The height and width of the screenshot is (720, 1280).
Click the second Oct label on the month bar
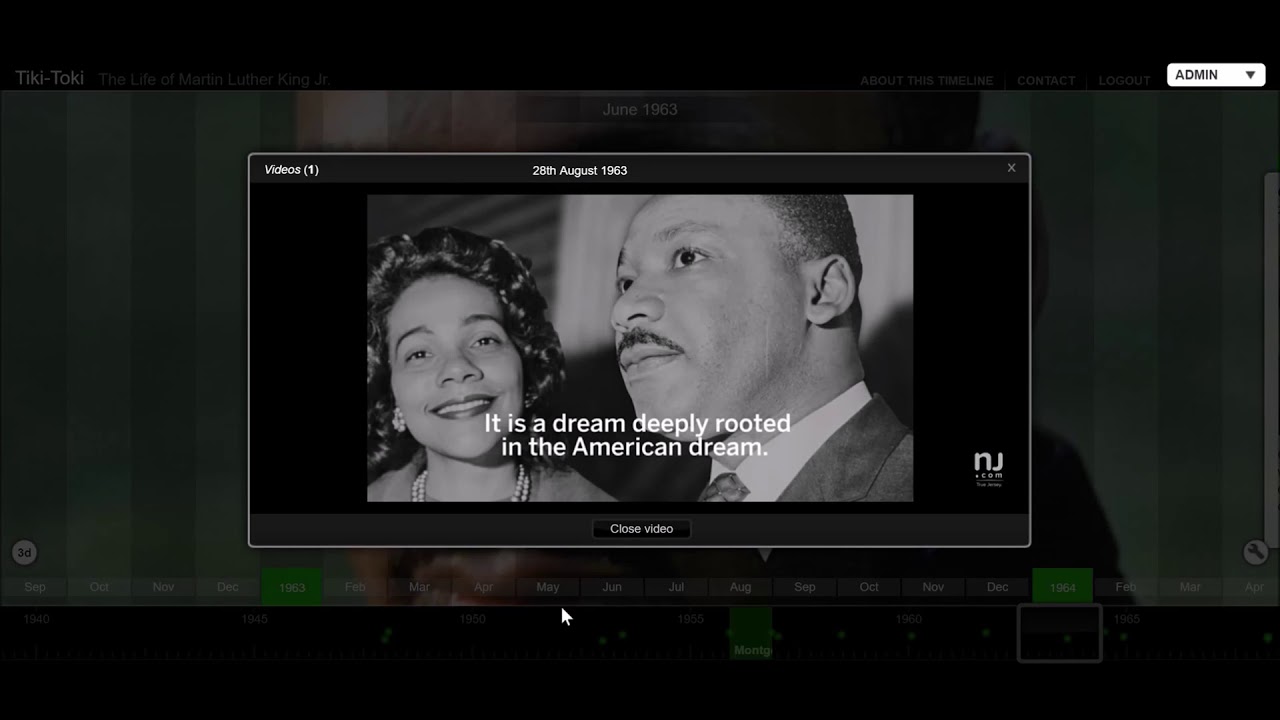click(869, 587)
